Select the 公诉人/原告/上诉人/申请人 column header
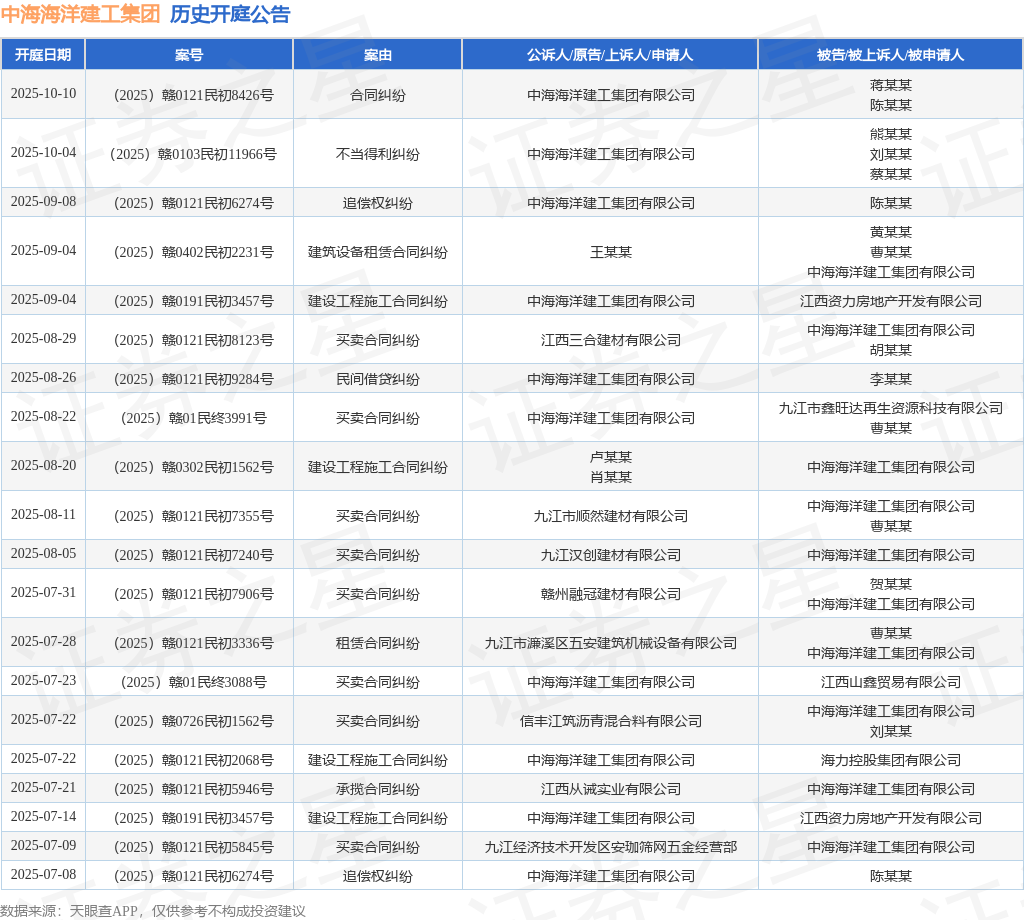 [x=610, y=55]
